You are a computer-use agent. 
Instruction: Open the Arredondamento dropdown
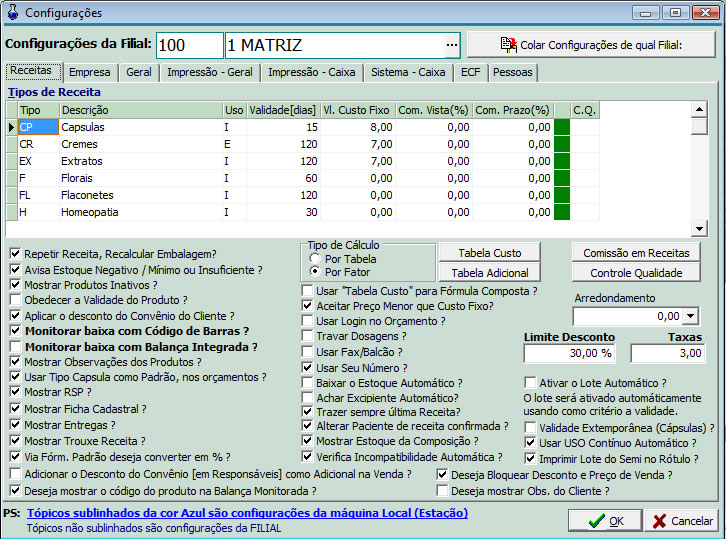pos(692,316)
